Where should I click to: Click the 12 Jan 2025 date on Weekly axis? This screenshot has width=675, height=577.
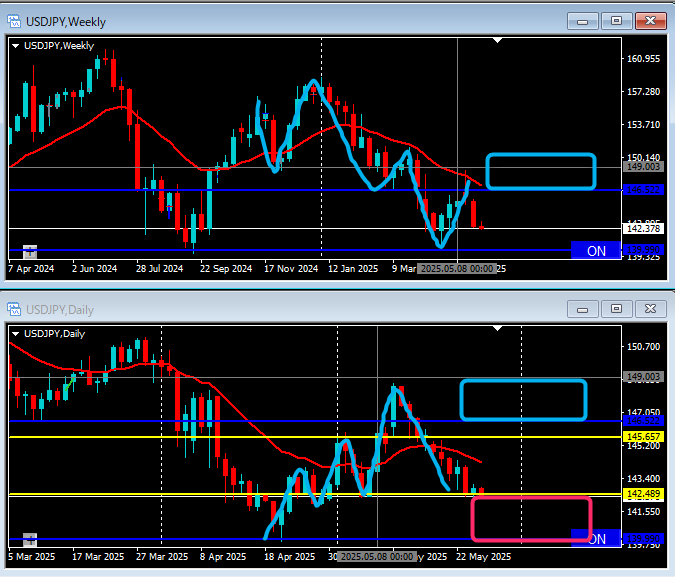tap(353, 269)
